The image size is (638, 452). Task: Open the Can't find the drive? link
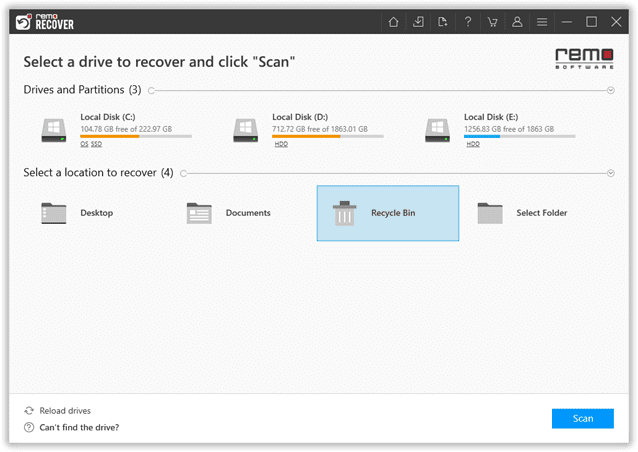pos(72,428)
